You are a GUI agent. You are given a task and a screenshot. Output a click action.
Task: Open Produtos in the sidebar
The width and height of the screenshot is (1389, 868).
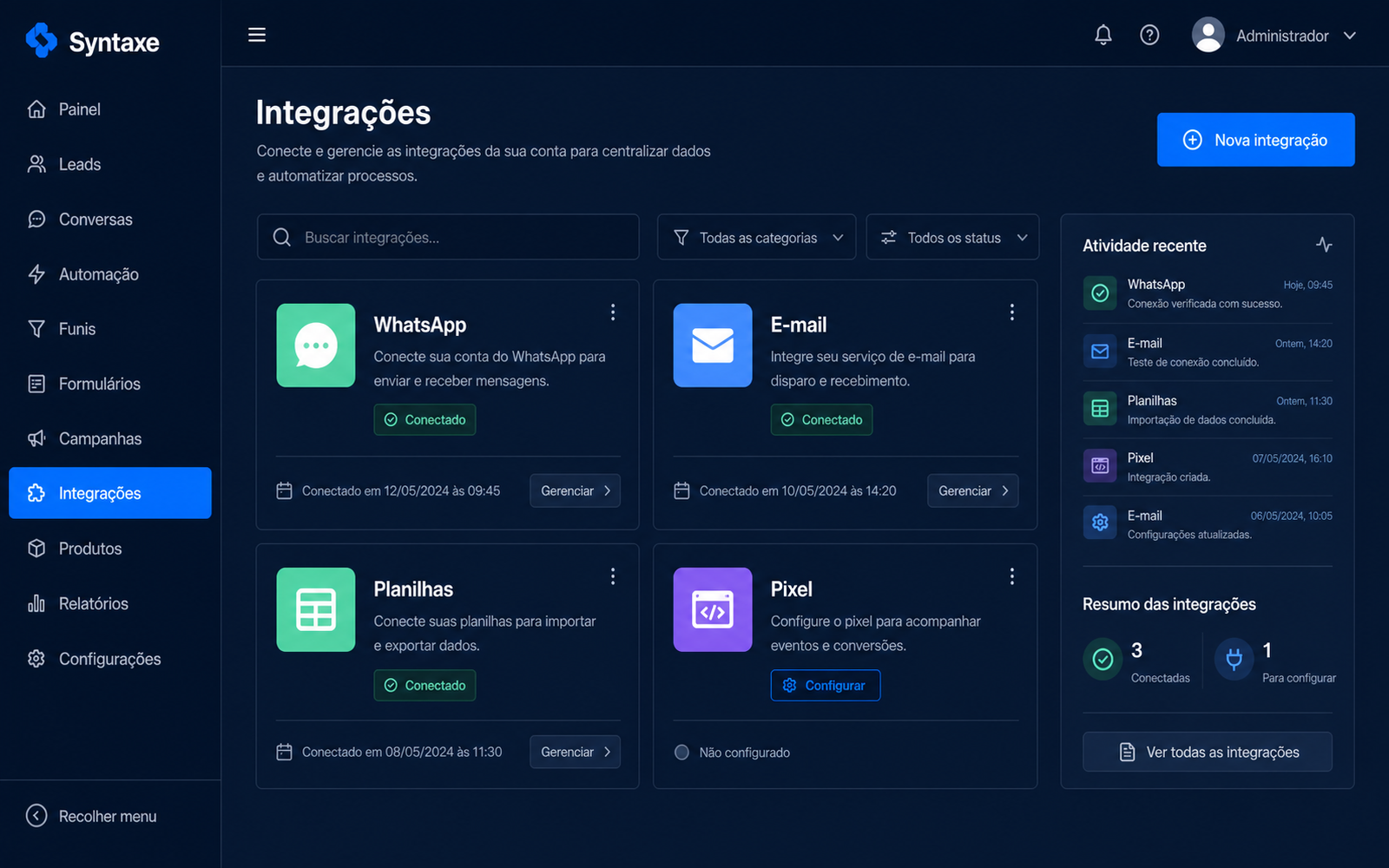point(110,549)
